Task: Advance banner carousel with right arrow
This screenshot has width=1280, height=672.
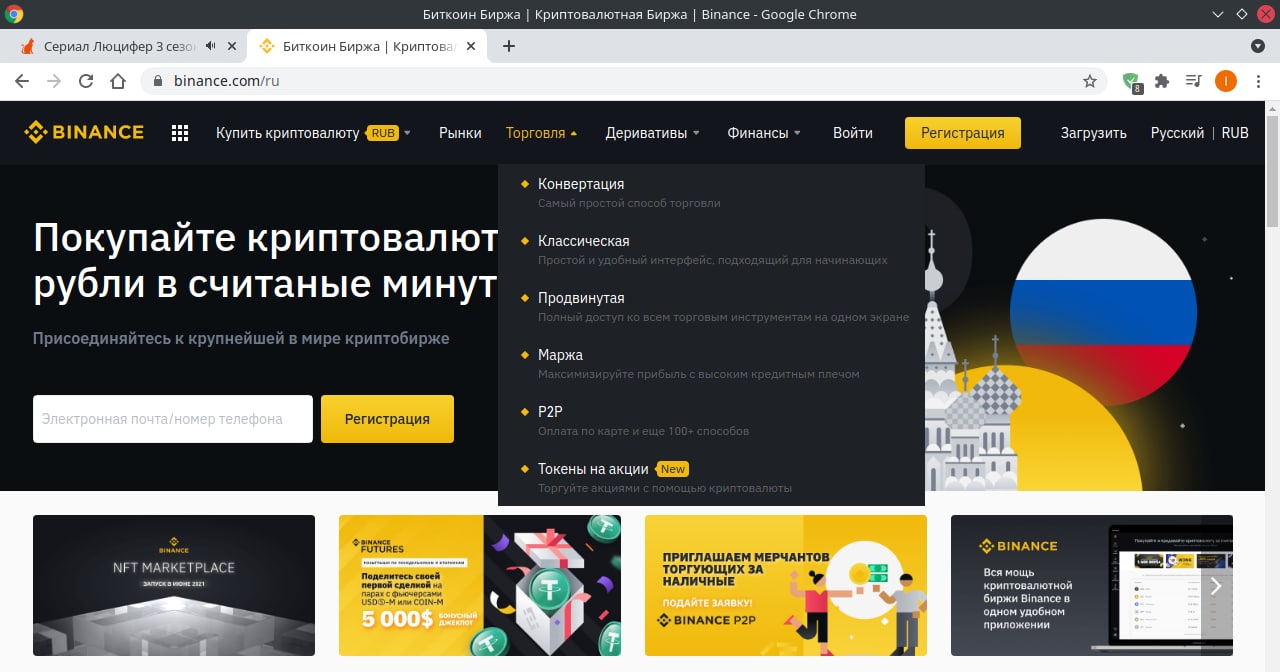Action: click(1215, 586)
